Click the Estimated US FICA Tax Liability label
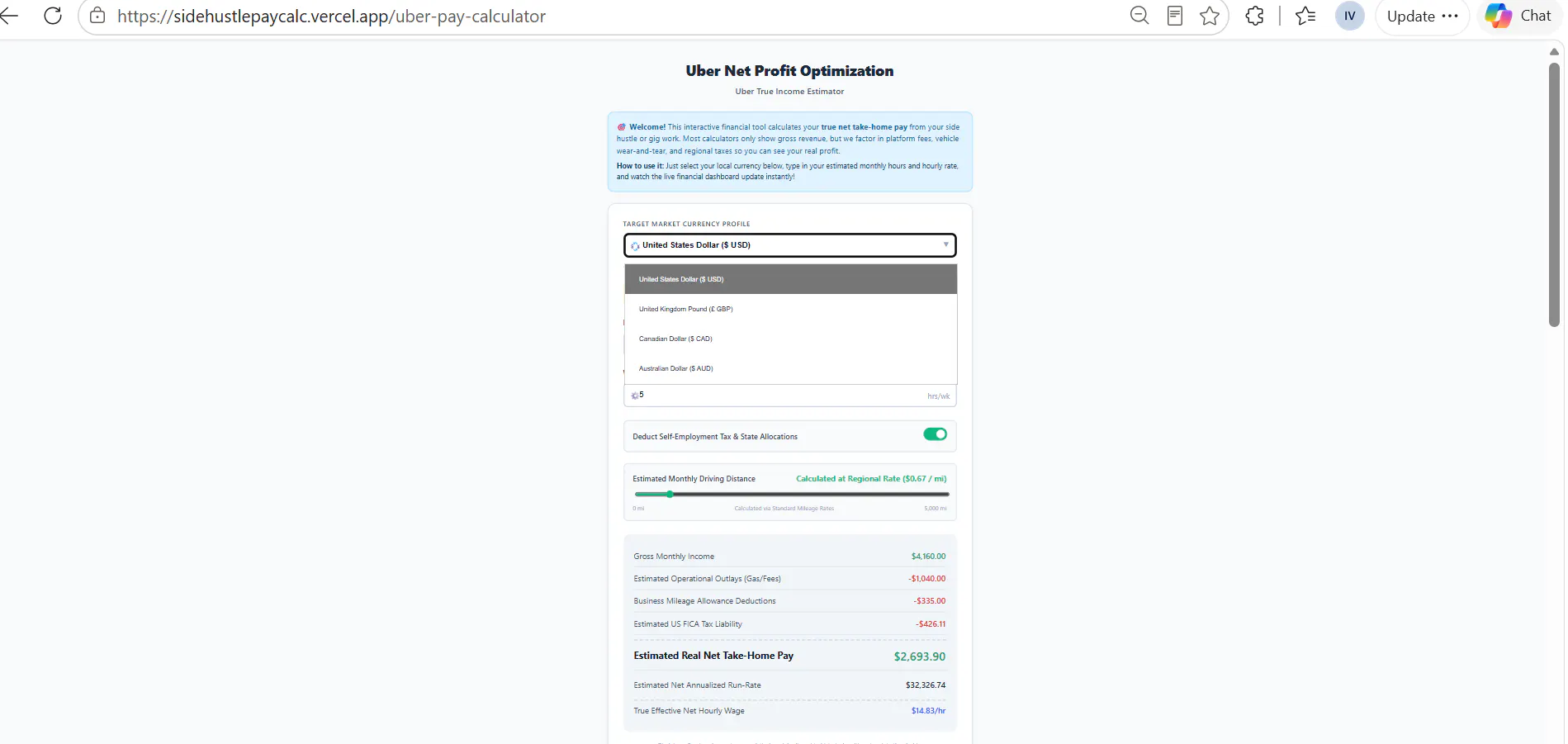The width and height of the screenshot is (1568, 744). point(688,624)
